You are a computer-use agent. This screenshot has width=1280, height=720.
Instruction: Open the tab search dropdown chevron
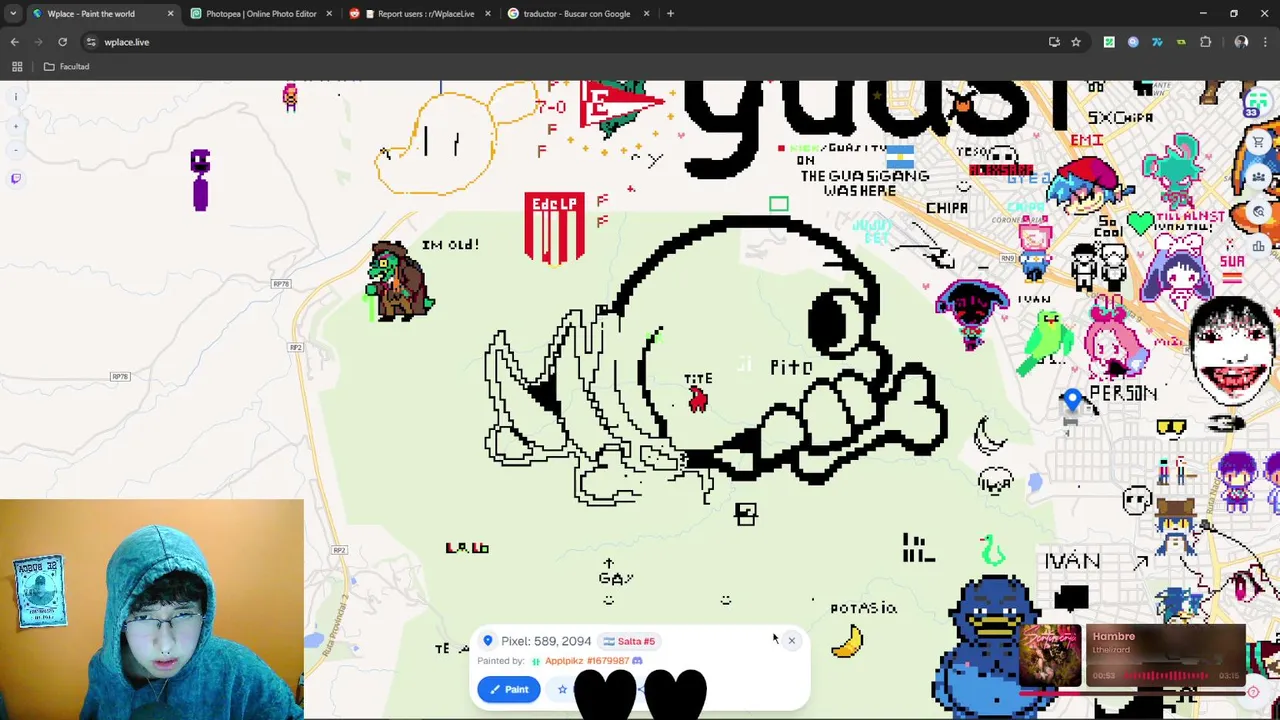point(14,14)
